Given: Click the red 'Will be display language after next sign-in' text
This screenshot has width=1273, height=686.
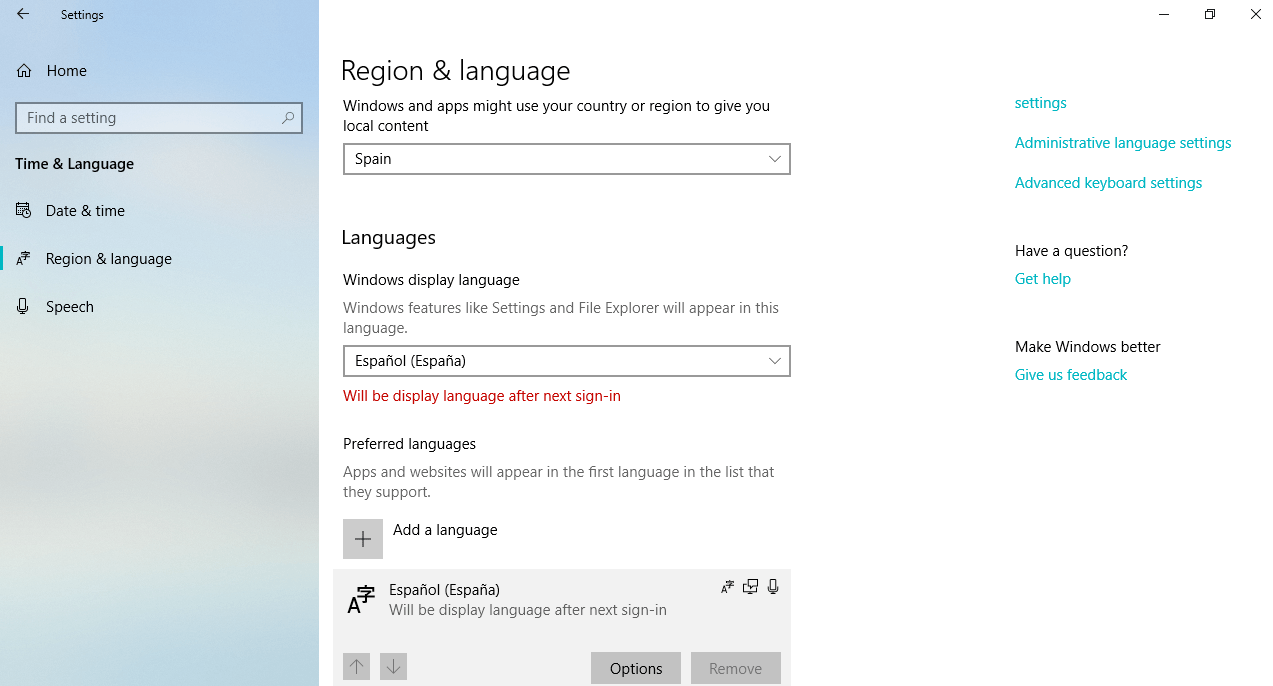Looking at the screenshot, I should pos(482,396).
